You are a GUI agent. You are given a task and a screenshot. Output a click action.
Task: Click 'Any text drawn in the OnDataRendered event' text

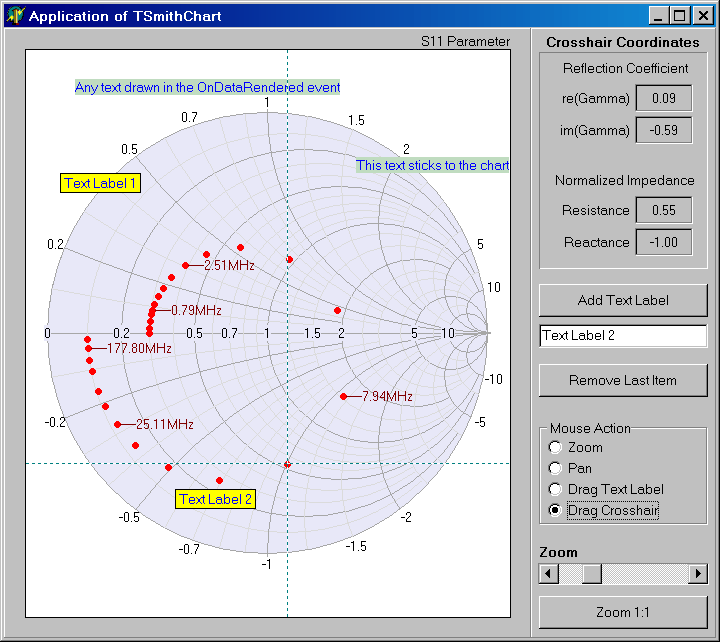[208, 87]
